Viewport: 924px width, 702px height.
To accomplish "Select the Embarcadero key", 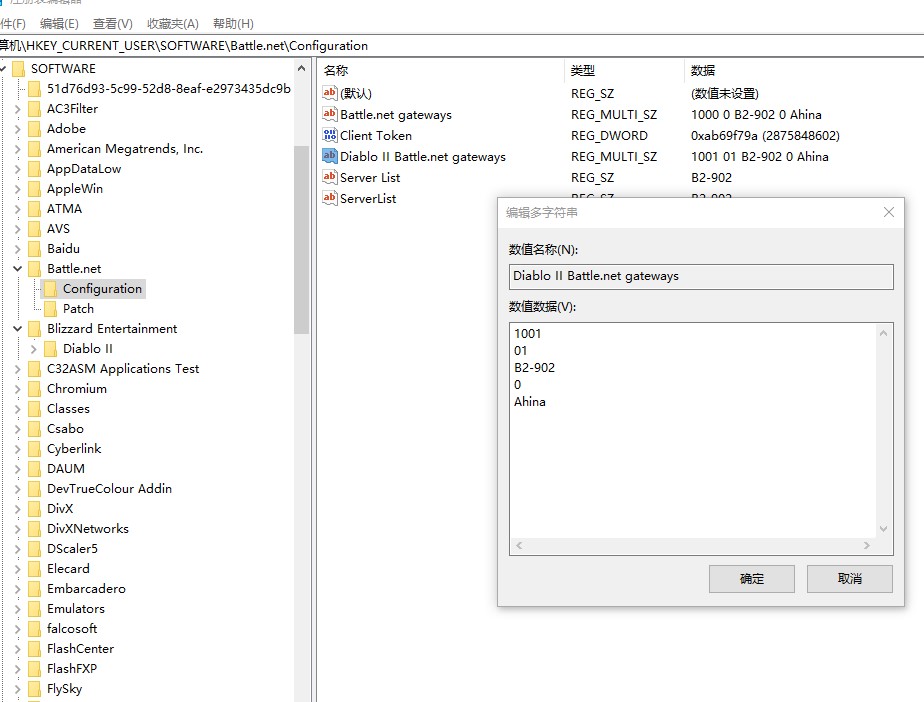I will [86, 589].
